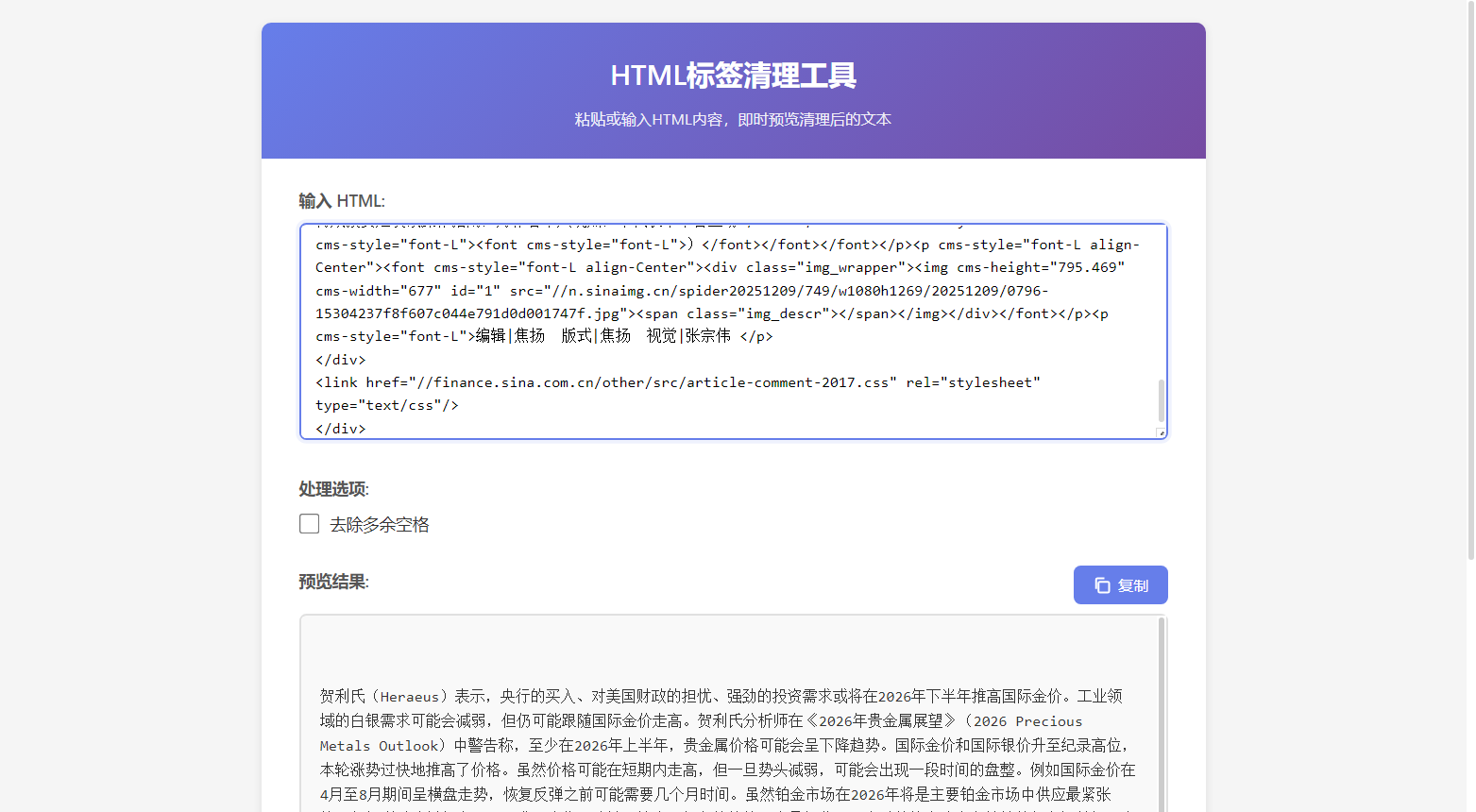Click the resize handle of HTML textarea
This screenshot has height=812, width=1476.
1161,432
